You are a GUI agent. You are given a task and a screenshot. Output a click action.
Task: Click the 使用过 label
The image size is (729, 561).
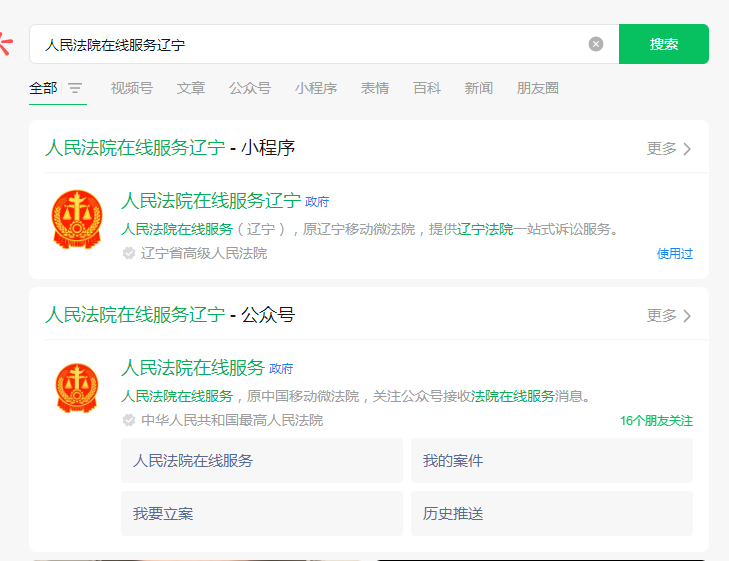pos(675,253)
